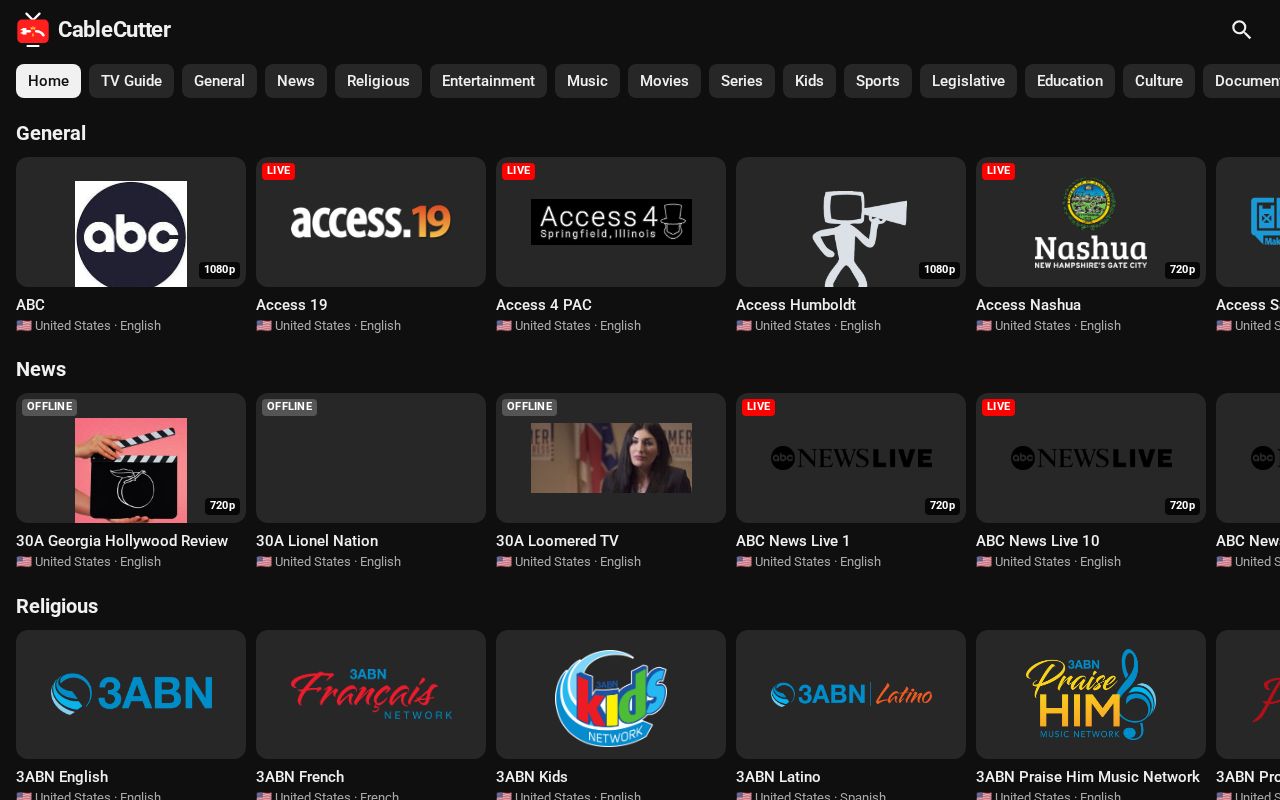1280x800 pixels.
Task: Open the search magnifier icon
Action: tap(1241, 30)
